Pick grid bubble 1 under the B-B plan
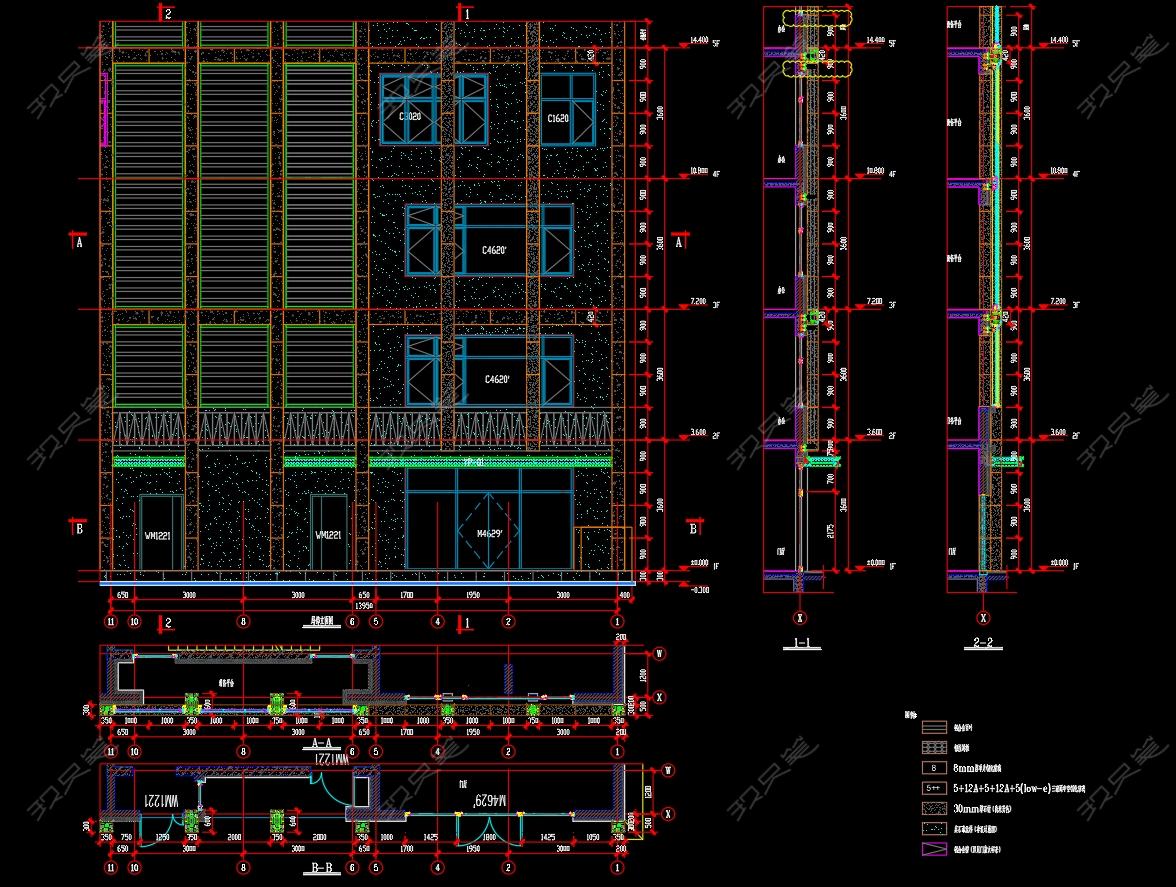 [618, 868]
